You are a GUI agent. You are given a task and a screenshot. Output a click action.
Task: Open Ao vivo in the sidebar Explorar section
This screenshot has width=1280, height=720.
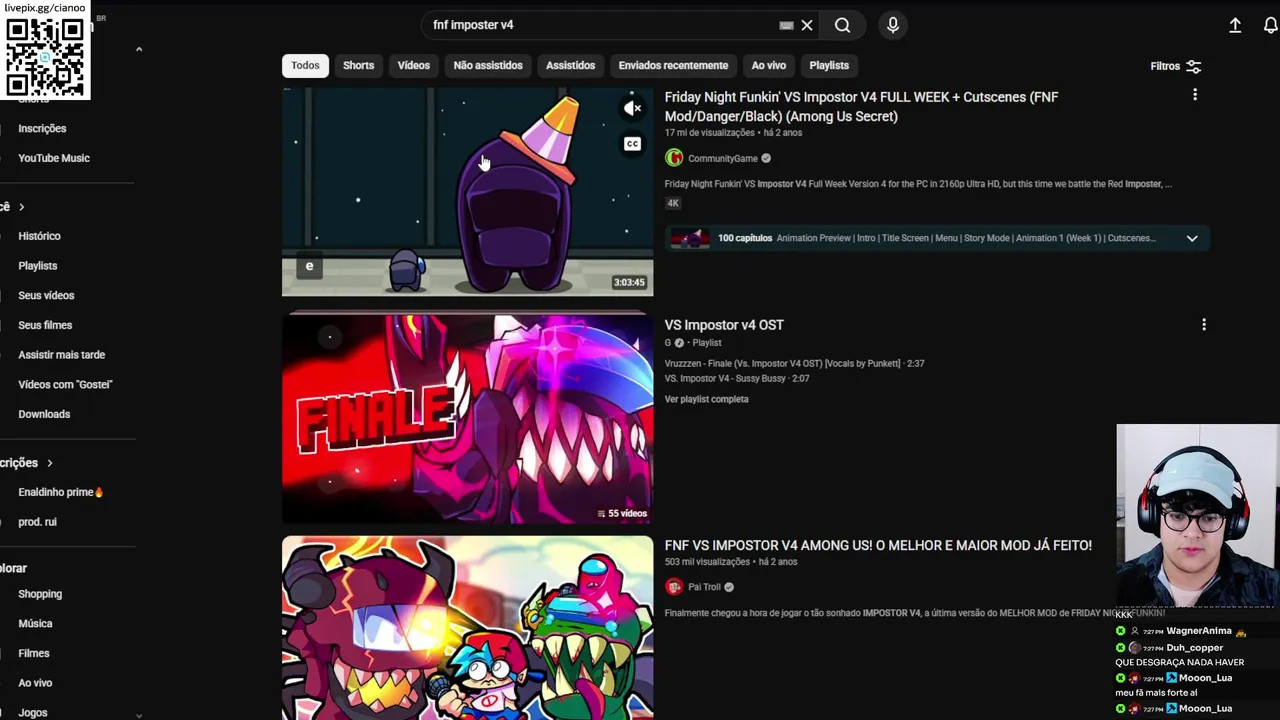pos(35,683)
